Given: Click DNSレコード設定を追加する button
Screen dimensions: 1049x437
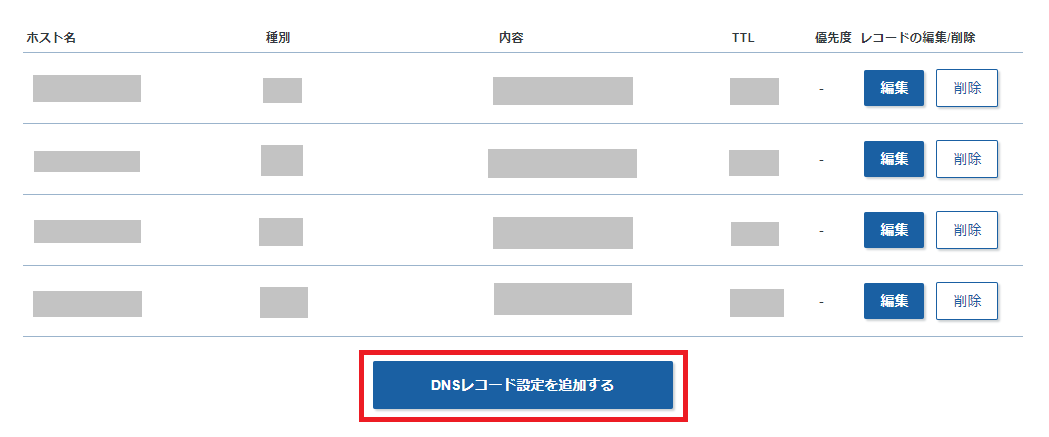Looking at the screenshot, I should 523,386.
